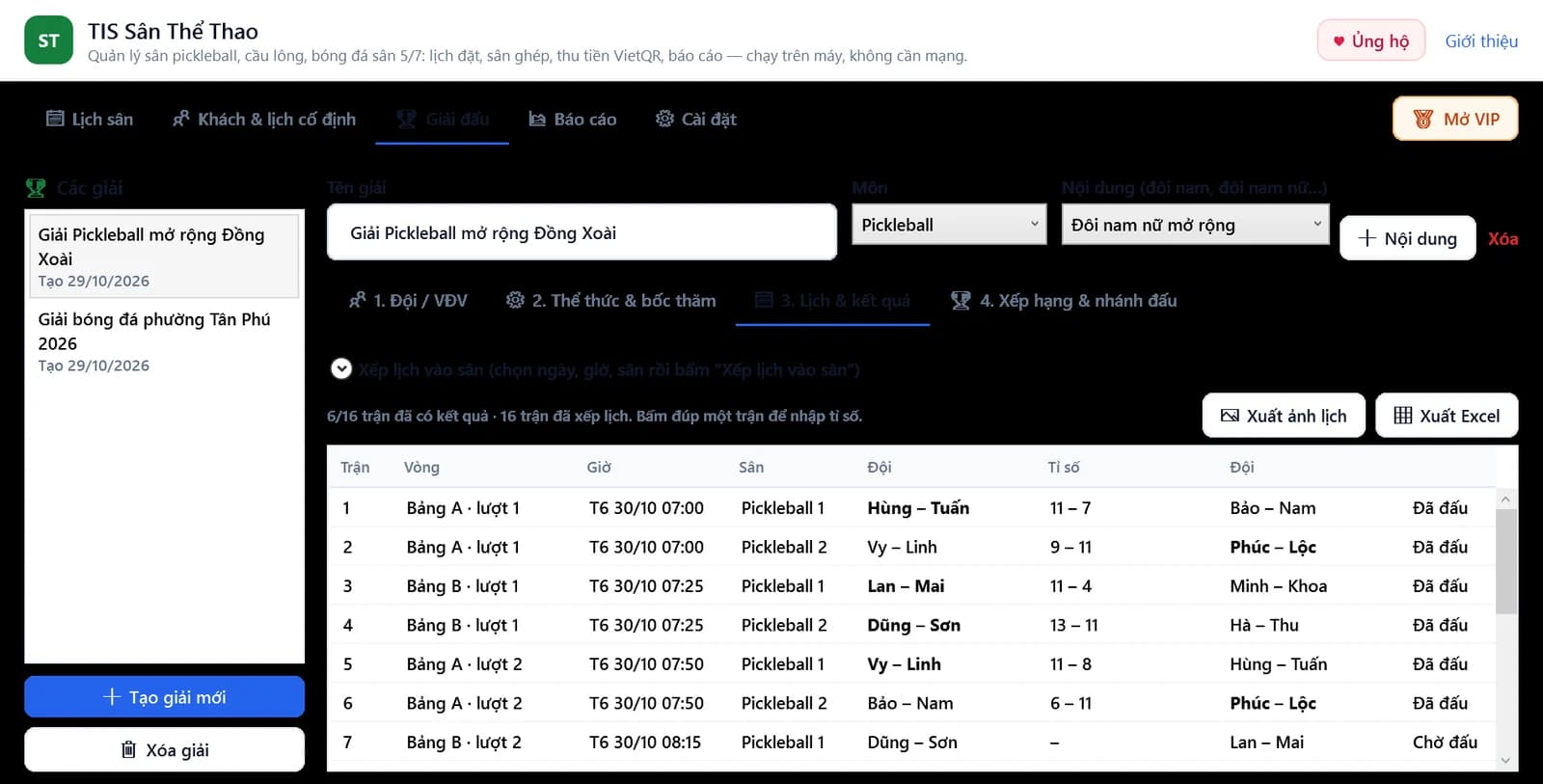Go to 2. Thể thức & bốc thăm
Image resolution: width=1543 pixels, height=784 pixels.
click(610, 300)
